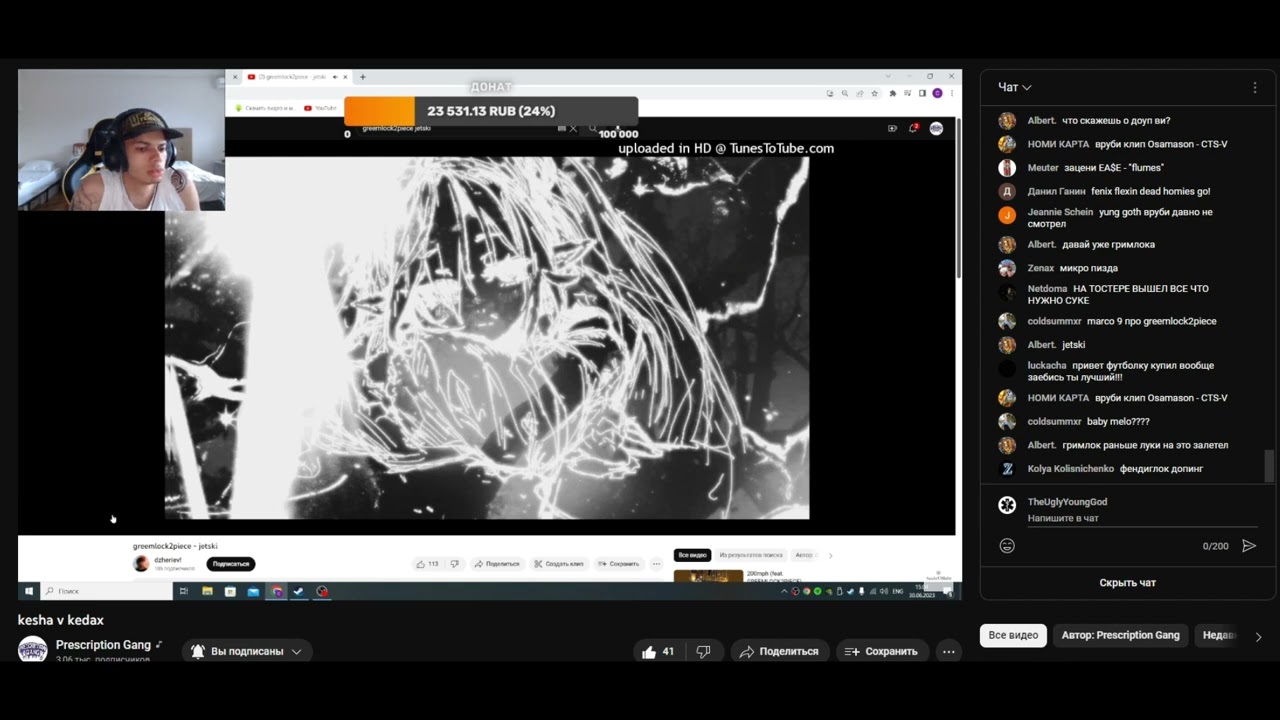Viewport: 1280px width, 720px height.
Task: Click the donation goal progress bar
Action: click(491, 111)
